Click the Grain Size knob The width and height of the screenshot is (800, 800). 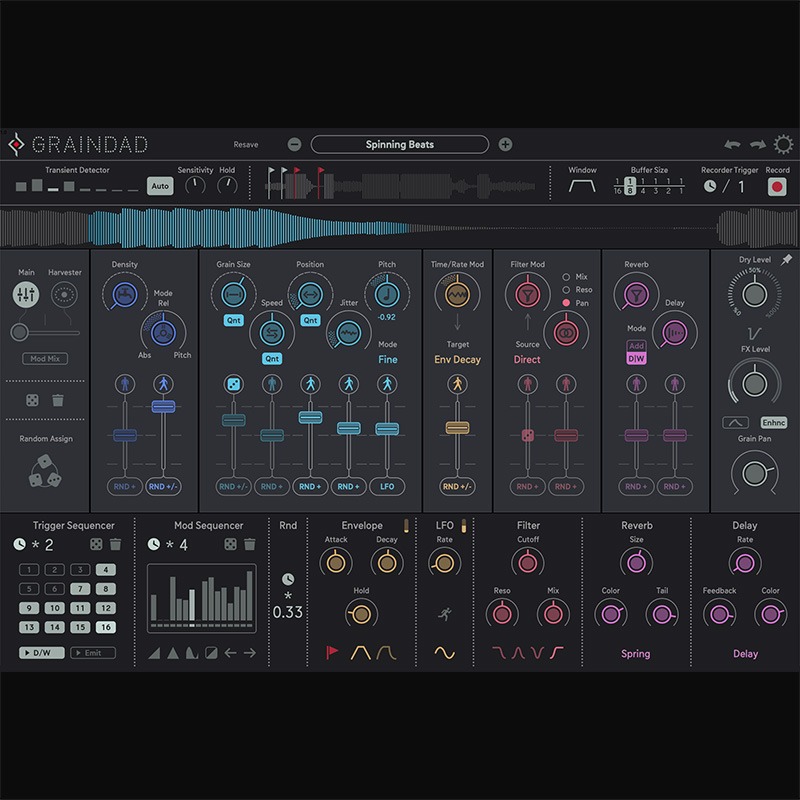pos(234,294)
